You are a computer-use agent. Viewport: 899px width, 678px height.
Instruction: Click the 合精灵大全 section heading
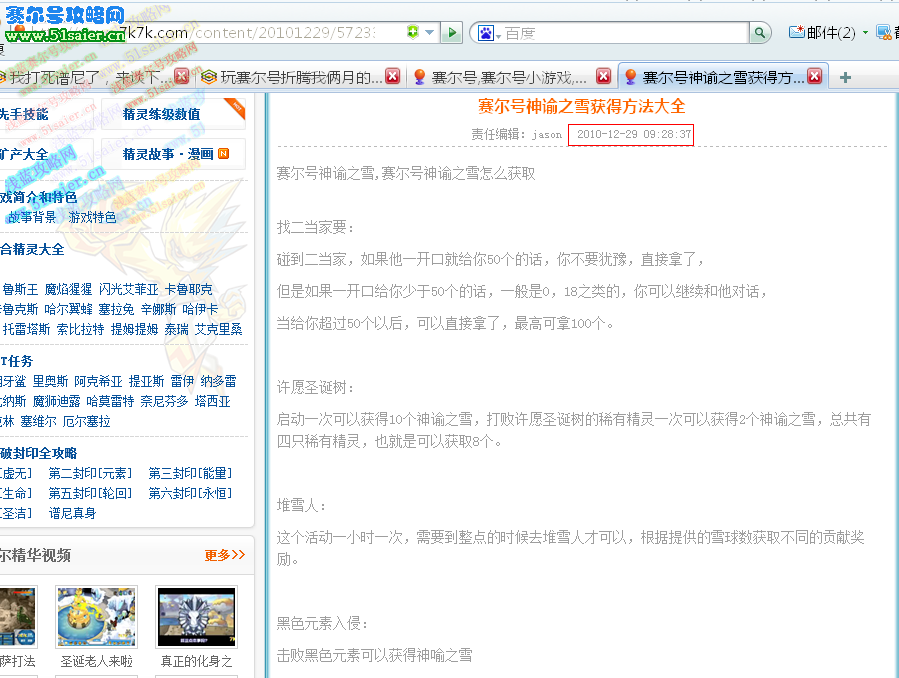[x=32, y=249]
